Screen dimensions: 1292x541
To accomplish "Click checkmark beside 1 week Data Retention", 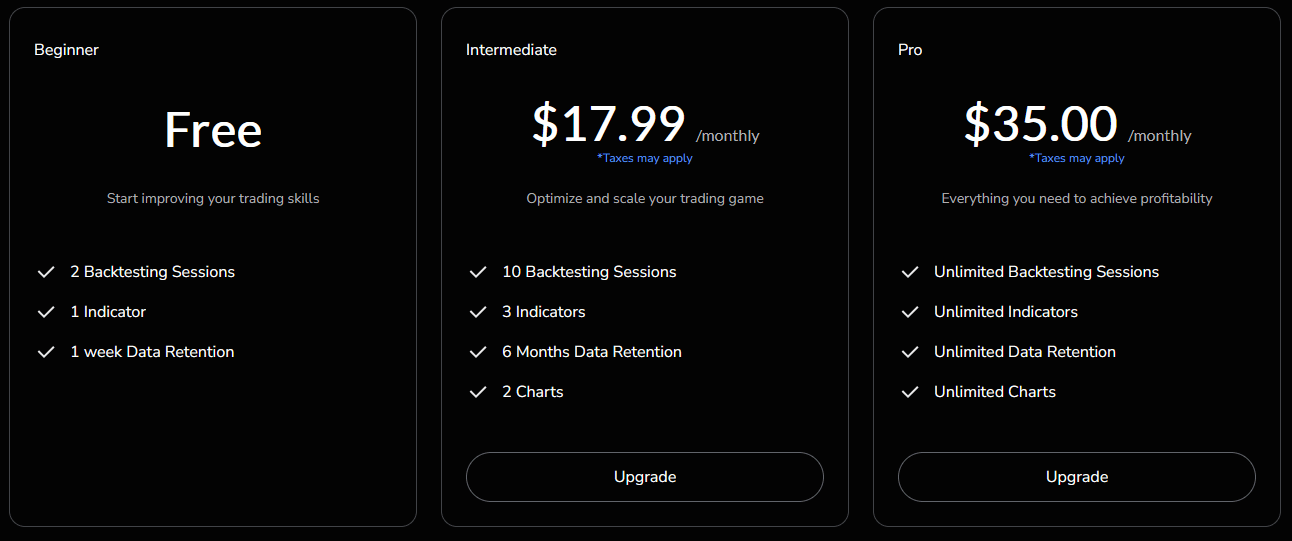I will point(46,352).
